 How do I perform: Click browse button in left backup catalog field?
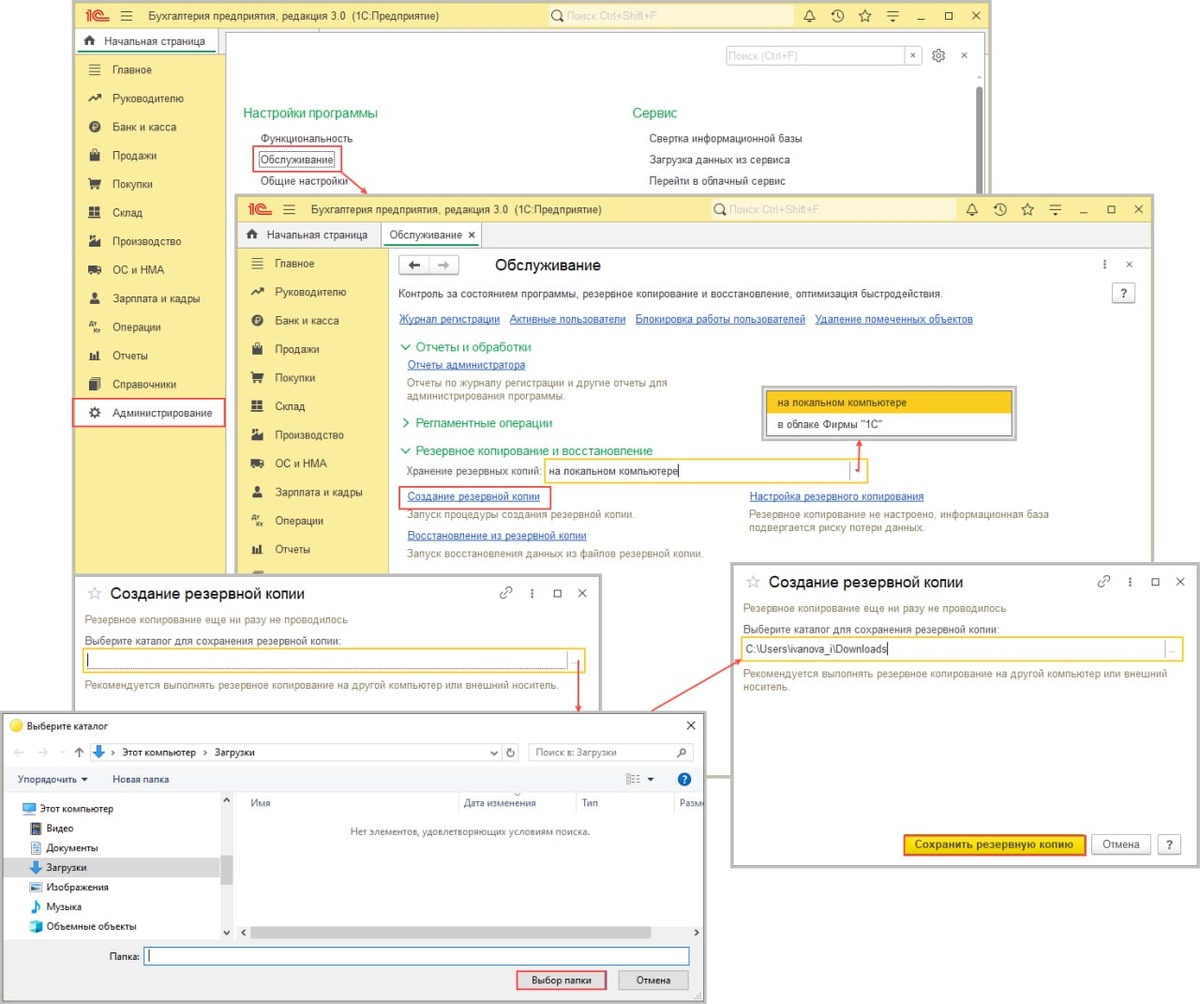point(576,660)
